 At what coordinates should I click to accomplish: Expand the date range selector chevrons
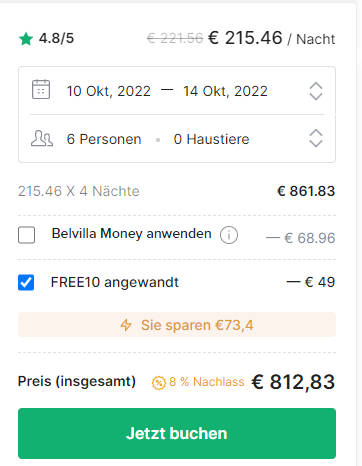(x=316, y=91)
